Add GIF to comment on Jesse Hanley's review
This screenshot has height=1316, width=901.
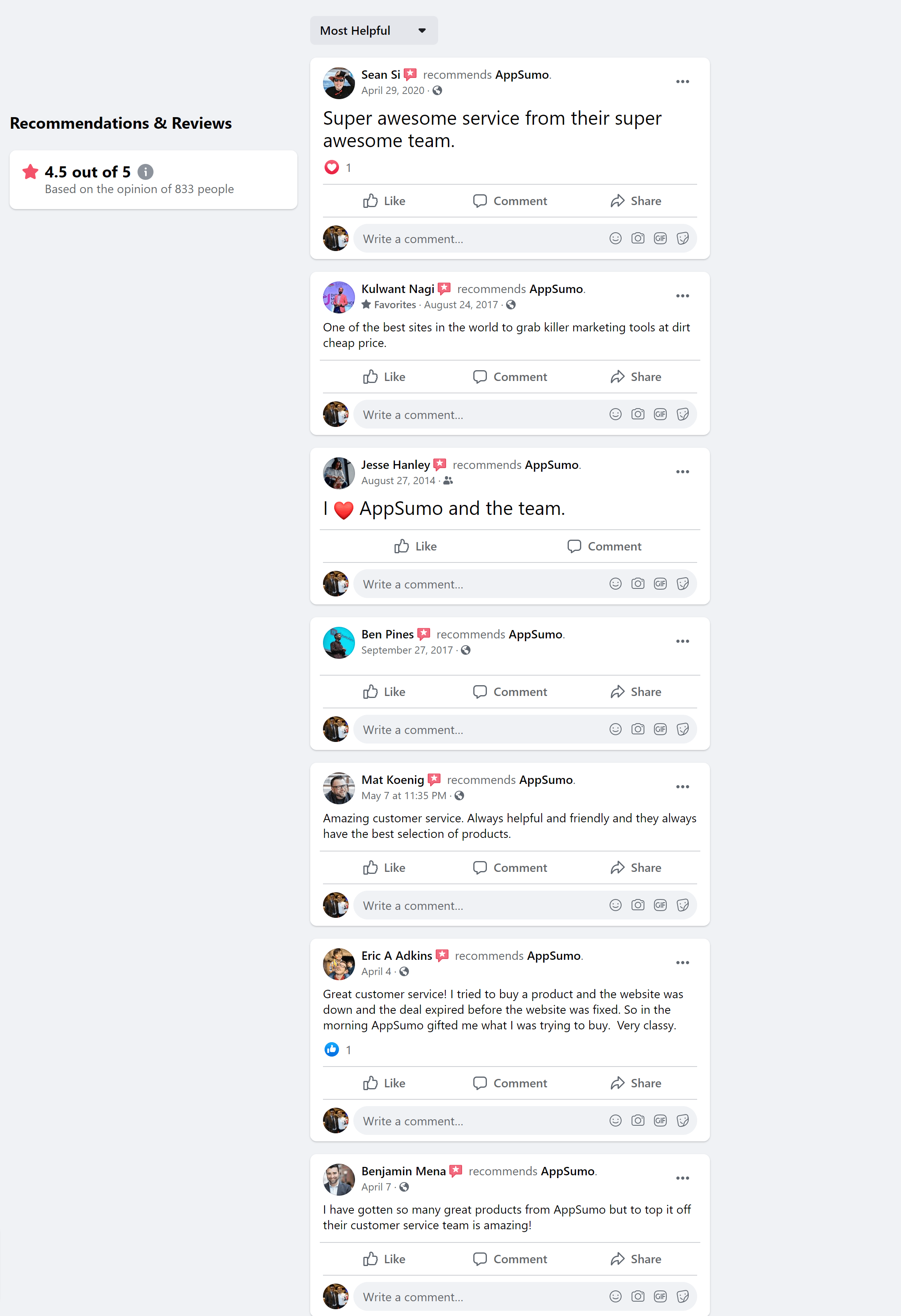click(x=660, y=584)
